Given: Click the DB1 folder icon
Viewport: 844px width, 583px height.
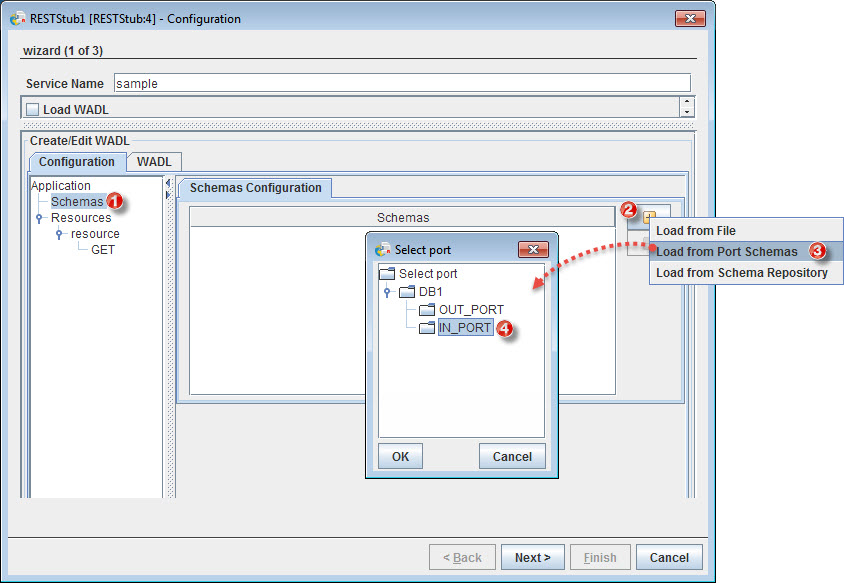Looking at the screenshot, I should (x=407, y=292).
